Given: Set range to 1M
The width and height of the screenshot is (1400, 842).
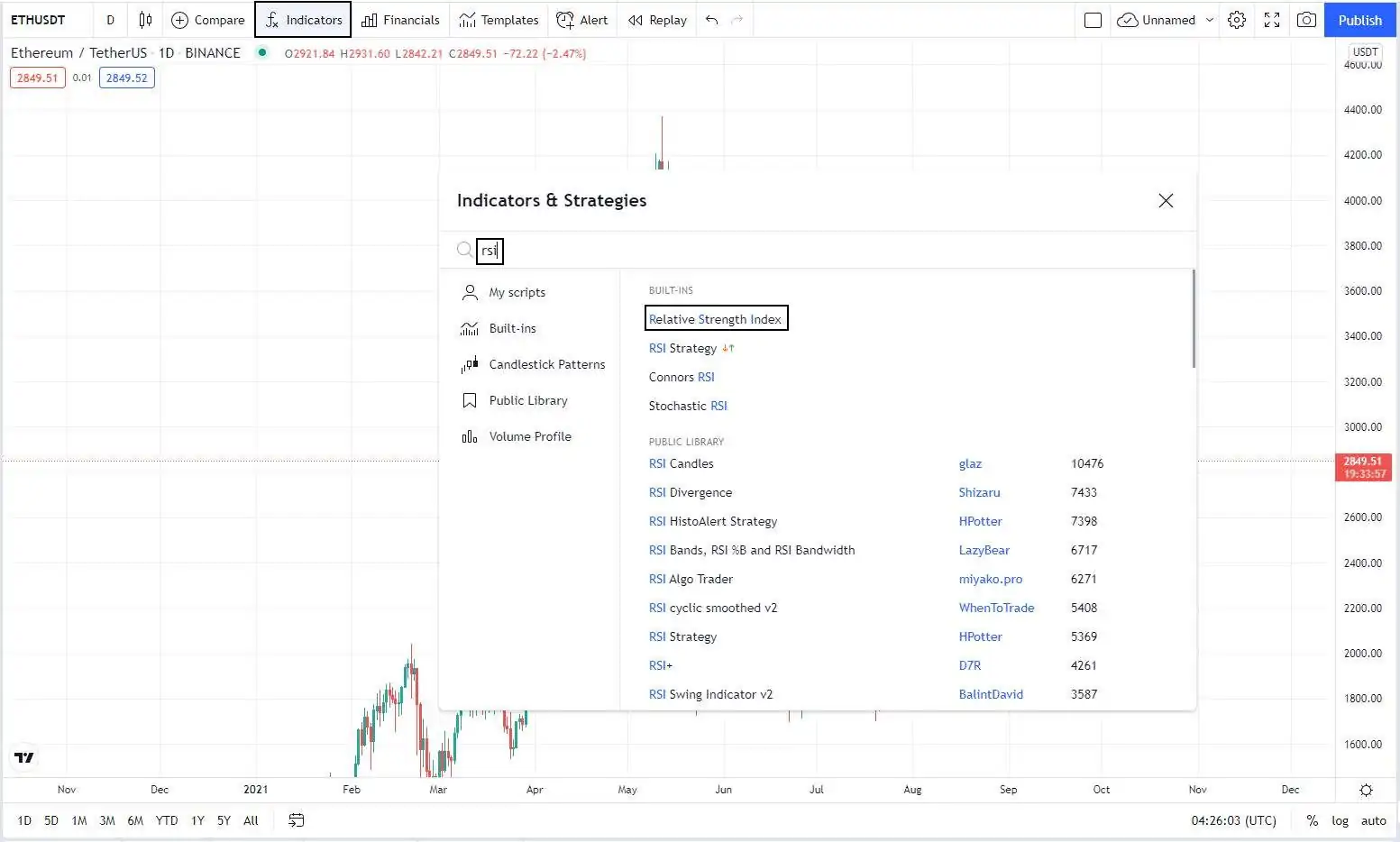Looking at the screenshot, I should 79,820.
